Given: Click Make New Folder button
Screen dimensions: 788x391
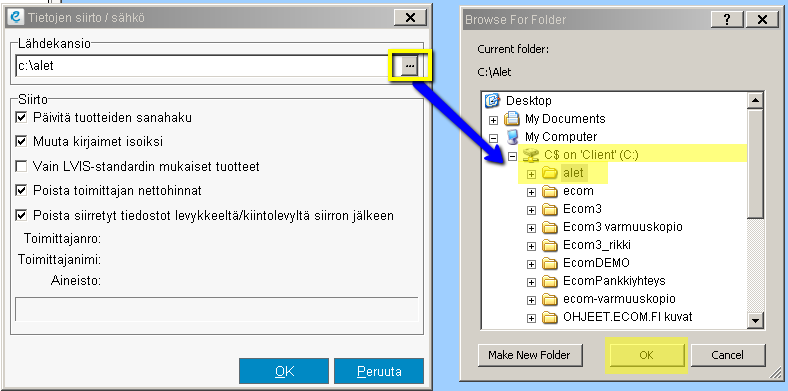Looking at the screenshot, I should [x=530, y=355].
